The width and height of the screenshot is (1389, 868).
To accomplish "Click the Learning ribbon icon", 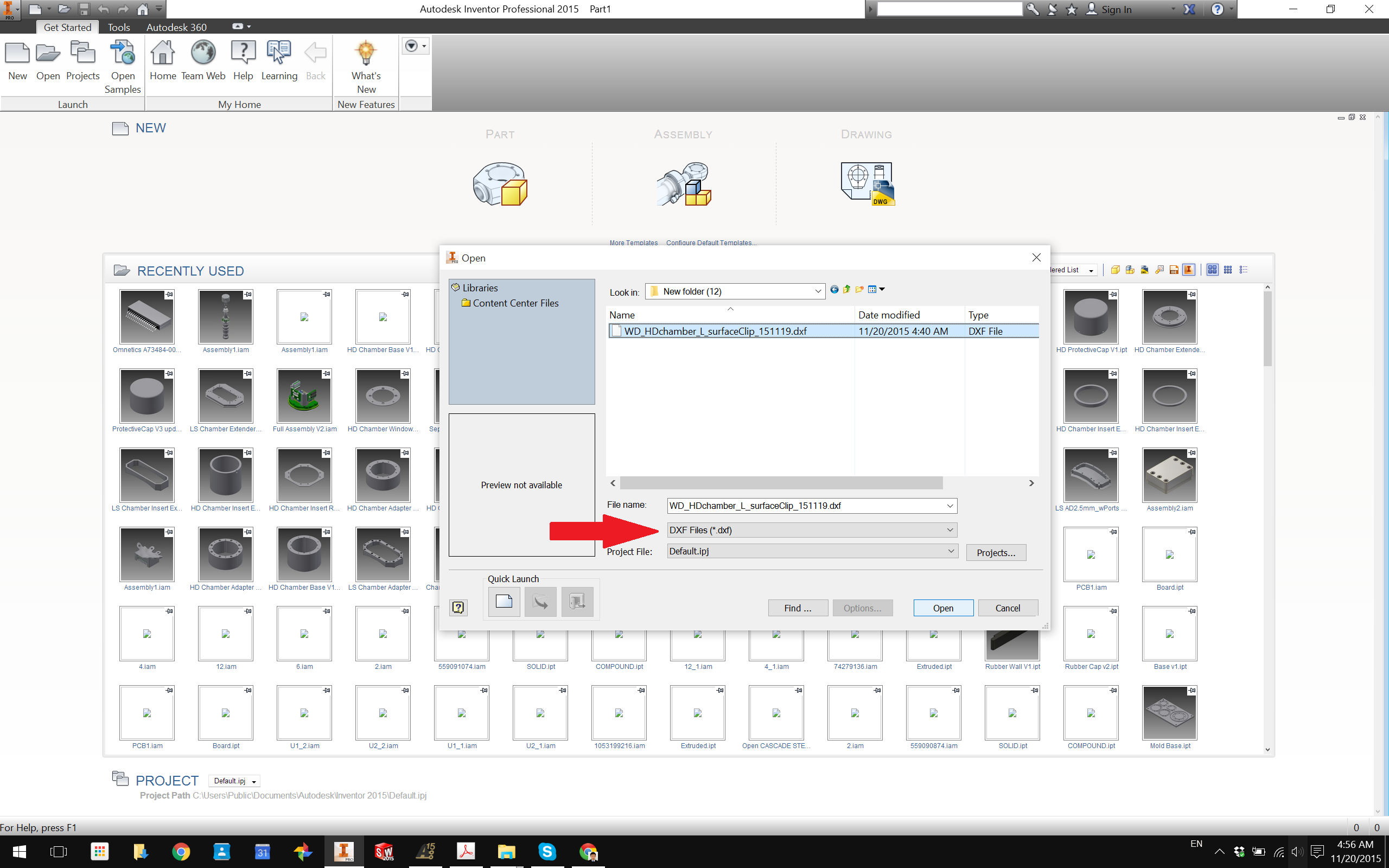I will pyautogui.click(x=279, y=53).
